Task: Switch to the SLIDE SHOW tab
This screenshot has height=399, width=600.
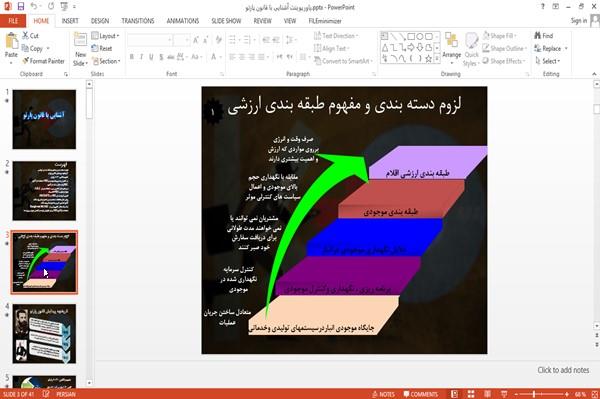Action: [226, 21]
